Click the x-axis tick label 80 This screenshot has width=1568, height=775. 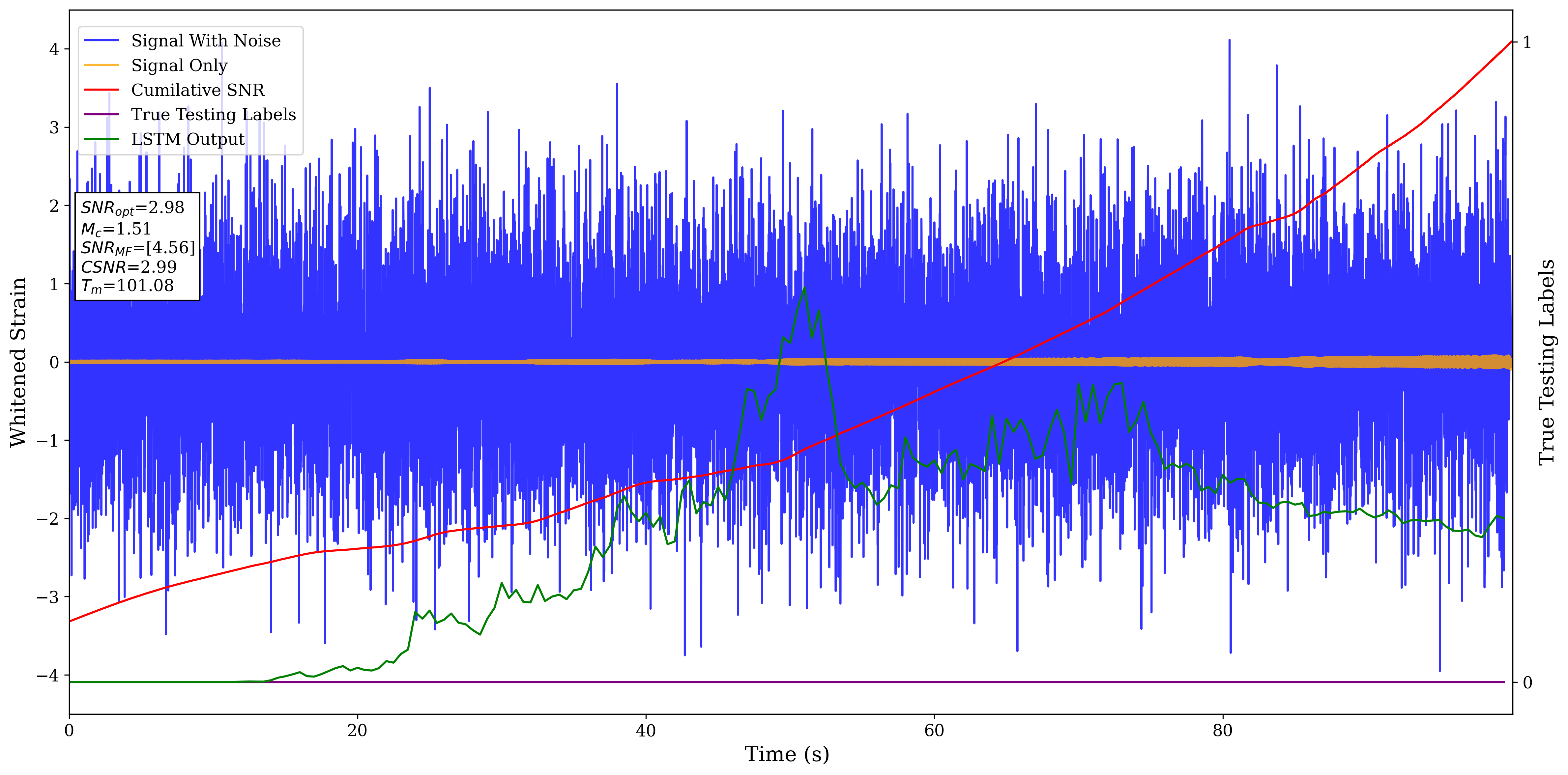click(x=1222, y=731)
